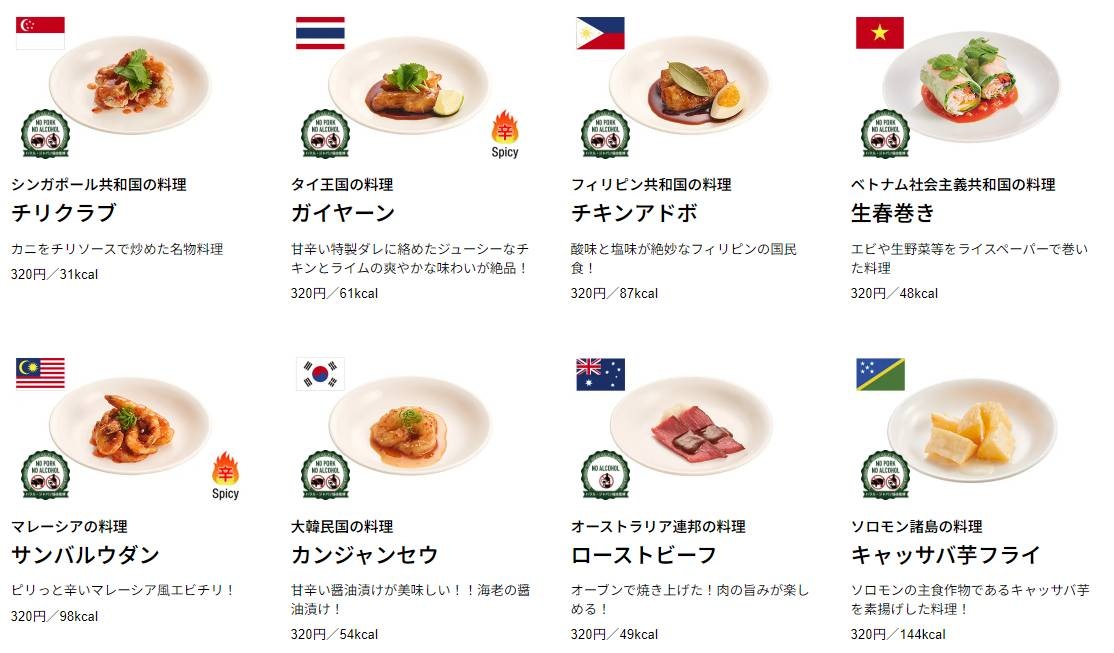Click the Solomon Islands flag icon
This screenshot has width=1114, height=653.
point(880,374)
